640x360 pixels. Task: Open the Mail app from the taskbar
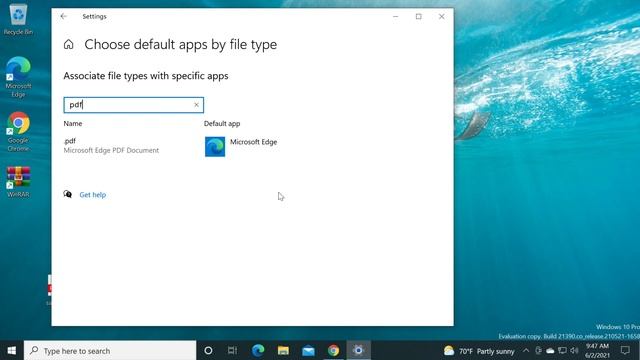point(308,351)
